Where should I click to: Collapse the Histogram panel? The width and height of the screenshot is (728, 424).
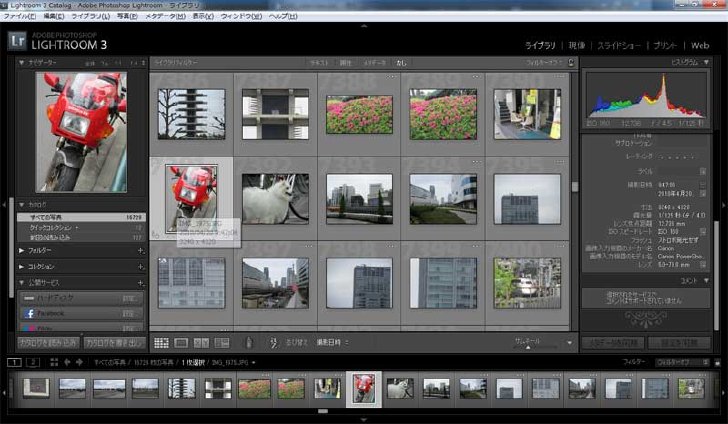(706, 62)
